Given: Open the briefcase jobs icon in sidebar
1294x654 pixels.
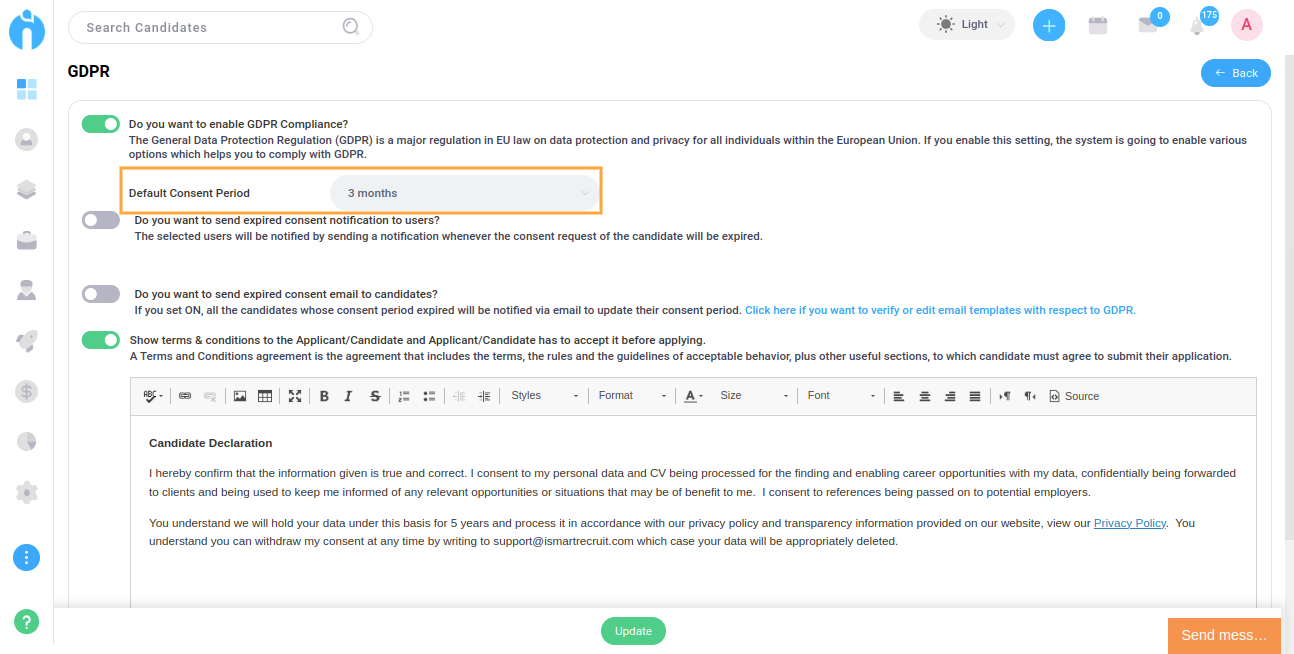Looking at the screenshot, I should (27, 240).
